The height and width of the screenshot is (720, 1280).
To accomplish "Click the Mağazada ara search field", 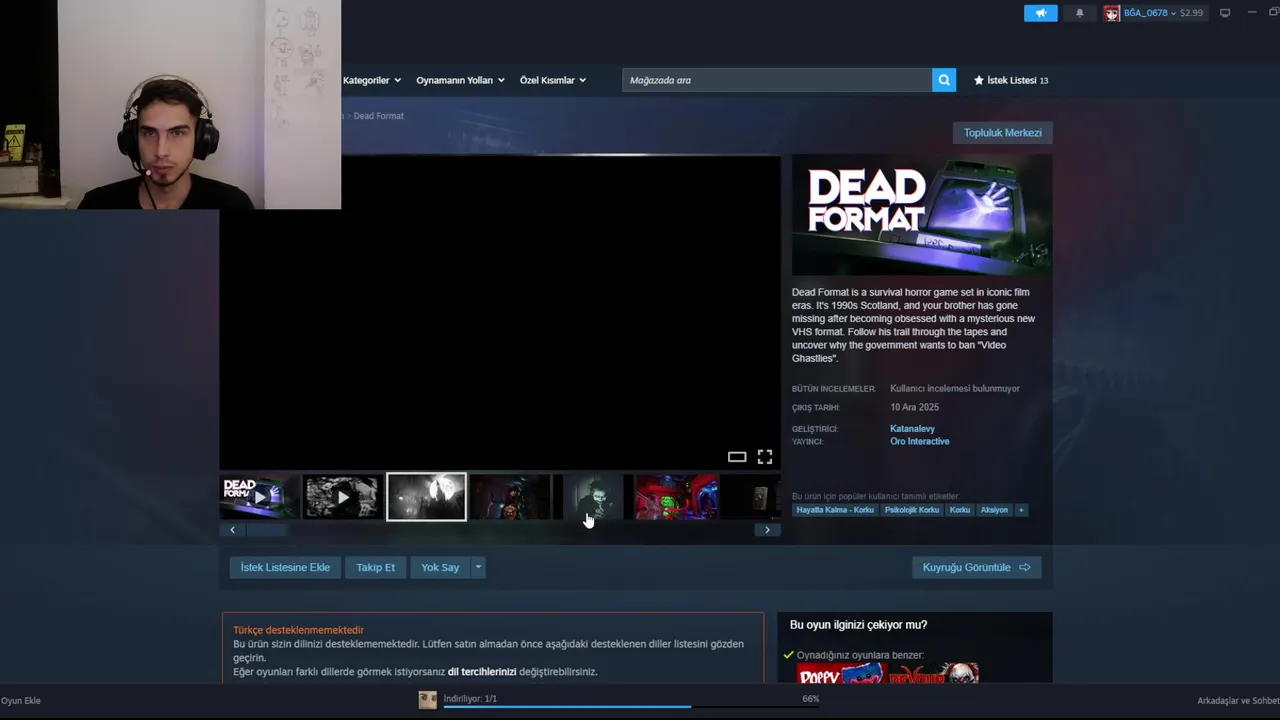I will pos(777,80).
